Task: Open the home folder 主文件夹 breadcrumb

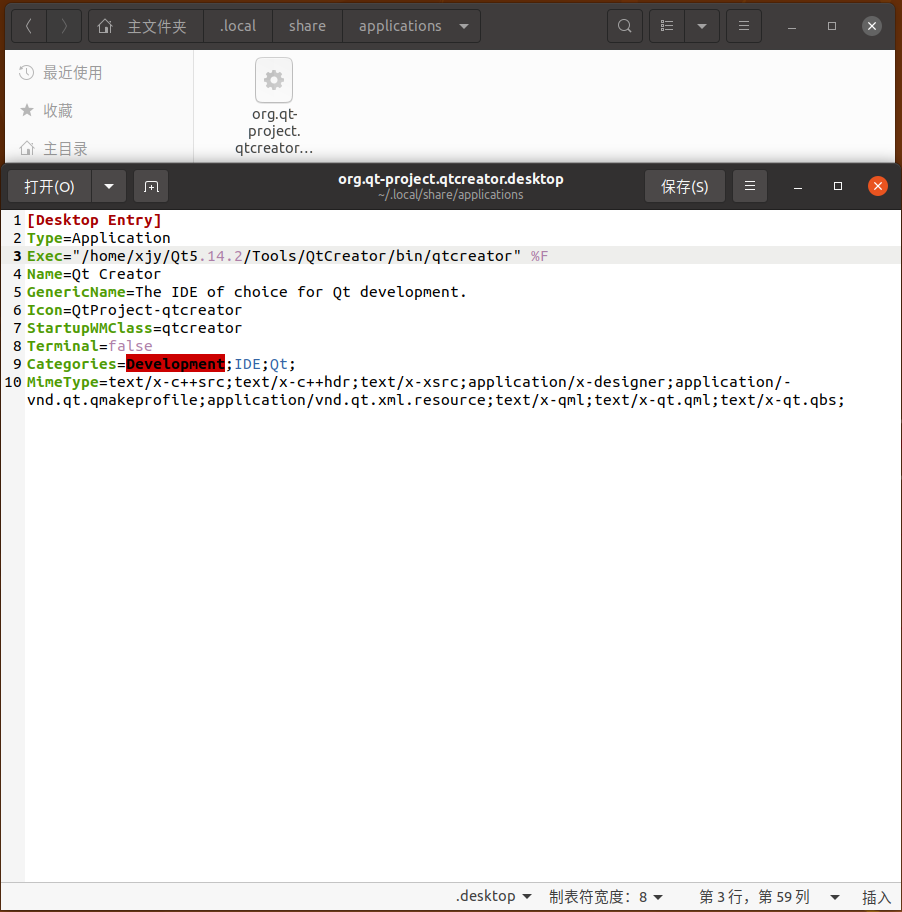Action: click(145, 26)
